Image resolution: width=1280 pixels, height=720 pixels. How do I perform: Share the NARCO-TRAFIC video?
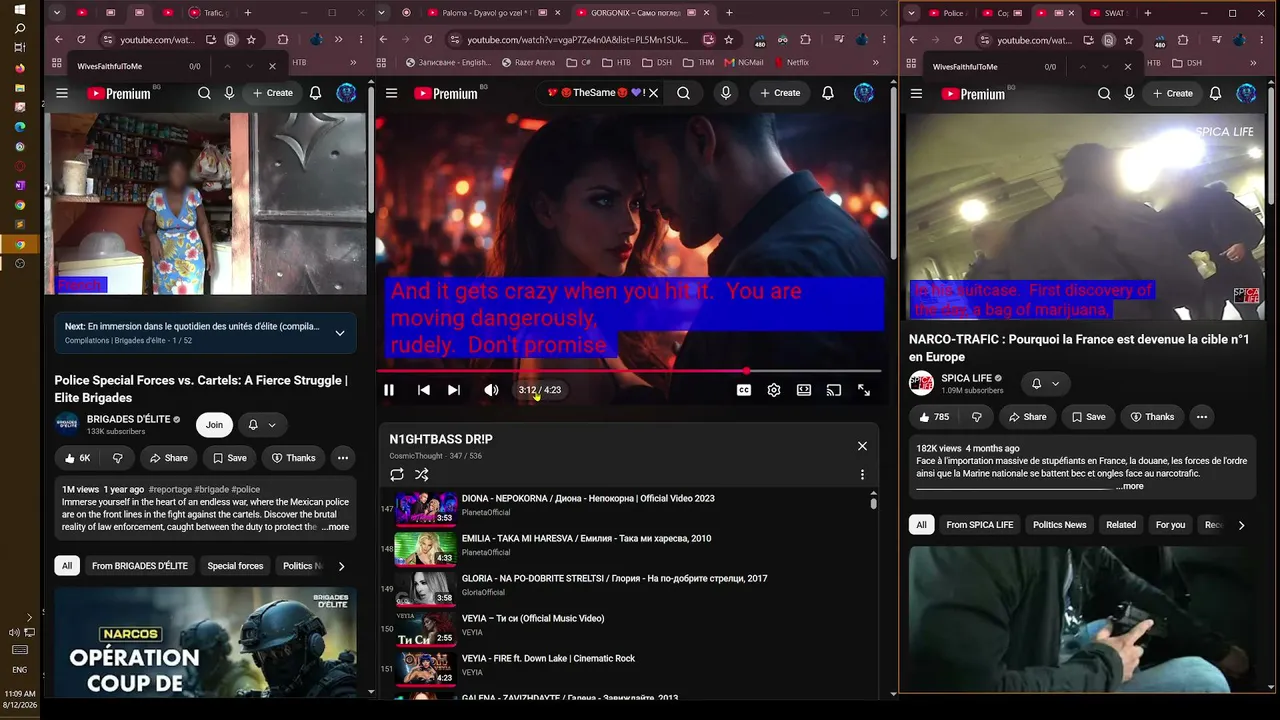[x=1028, y=417]
